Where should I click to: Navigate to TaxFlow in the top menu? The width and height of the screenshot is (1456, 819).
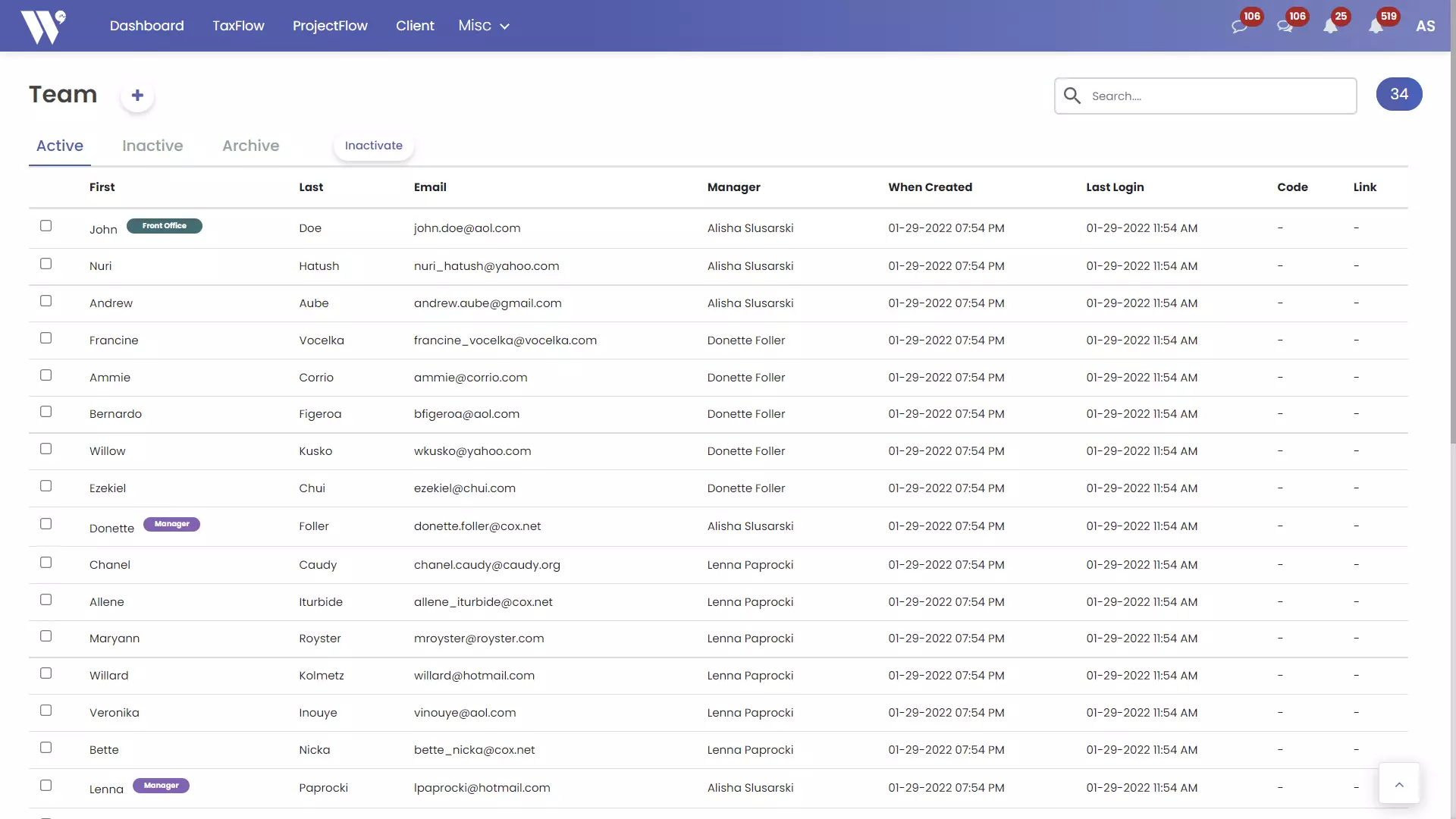(x=238, y=25)
